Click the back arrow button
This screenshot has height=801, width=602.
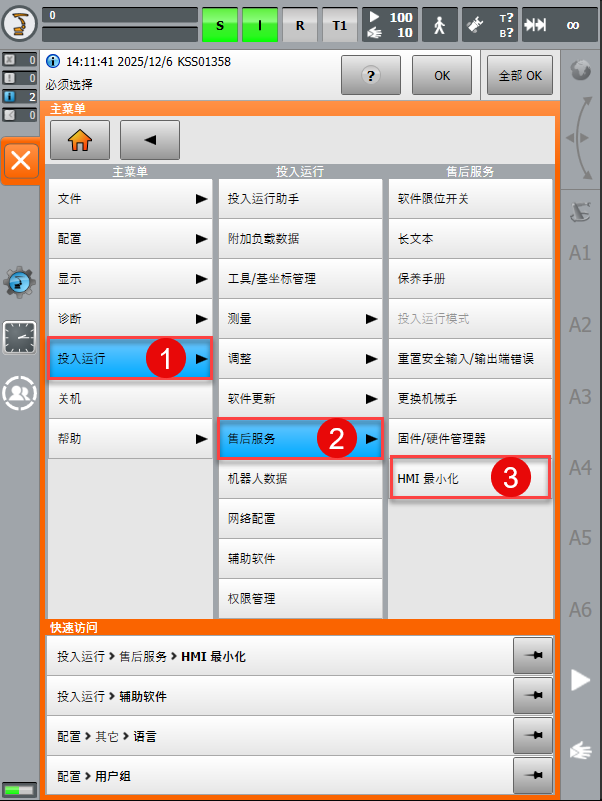[x=150, y=141]
